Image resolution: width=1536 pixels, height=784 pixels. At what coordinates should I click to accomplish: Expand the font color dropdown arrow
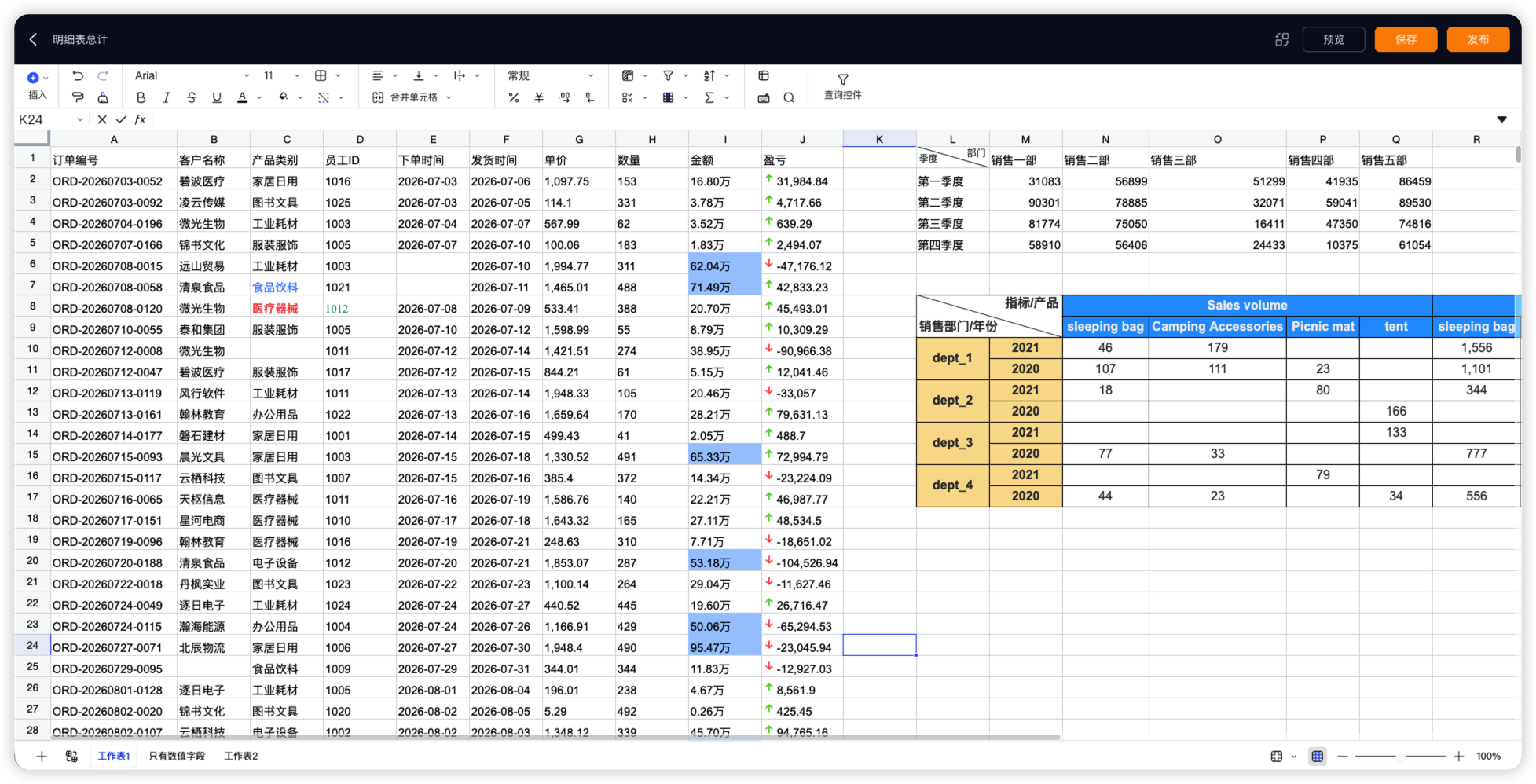click(259, 98)
